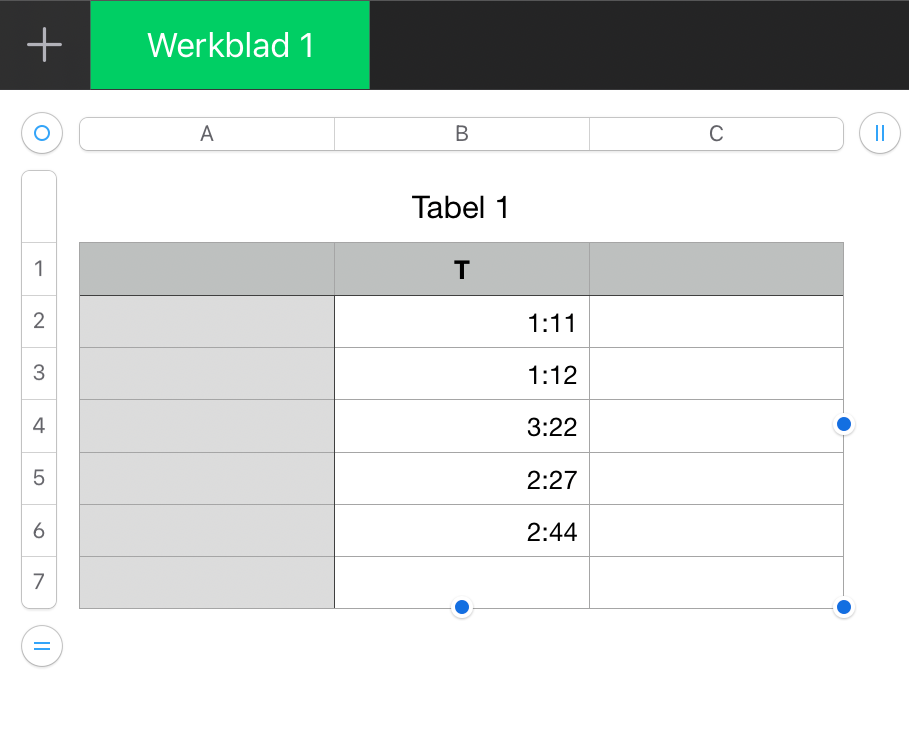Select the cell containing 1:11
Screen dimensions: 909x733
click(x=462, y=322)
